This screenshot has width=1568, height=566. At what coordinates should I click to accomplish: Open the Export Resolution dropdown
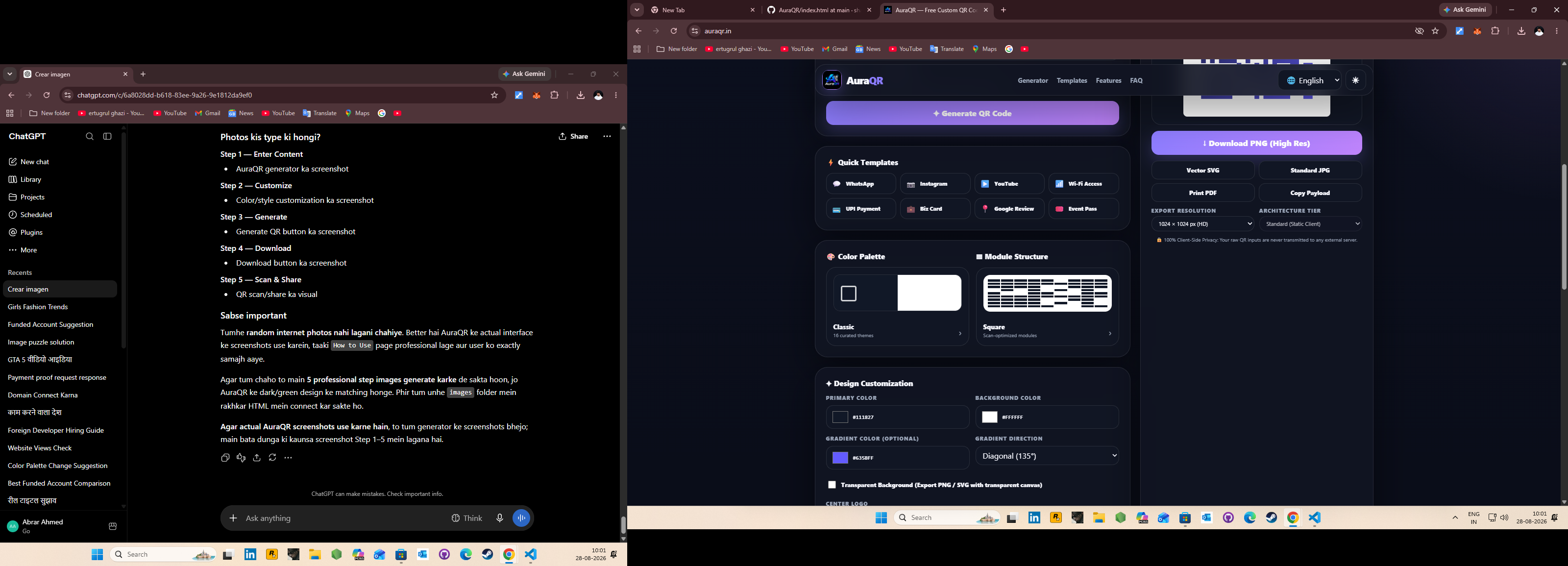point(1203,224)
